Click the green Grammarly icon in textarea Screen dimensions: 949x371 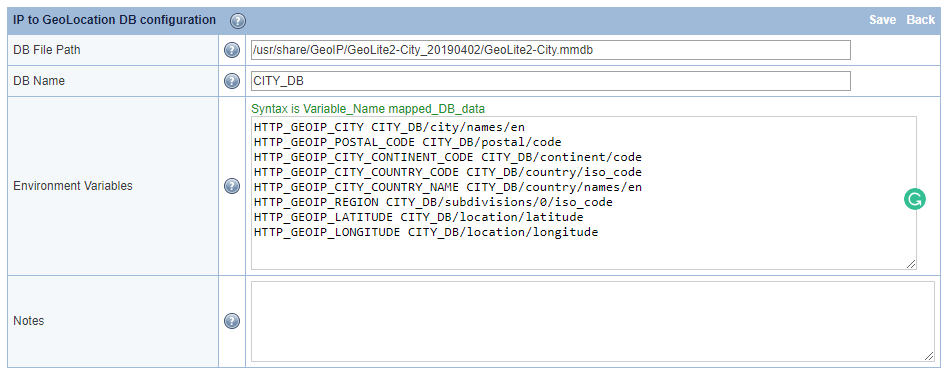tap(915, 199)
